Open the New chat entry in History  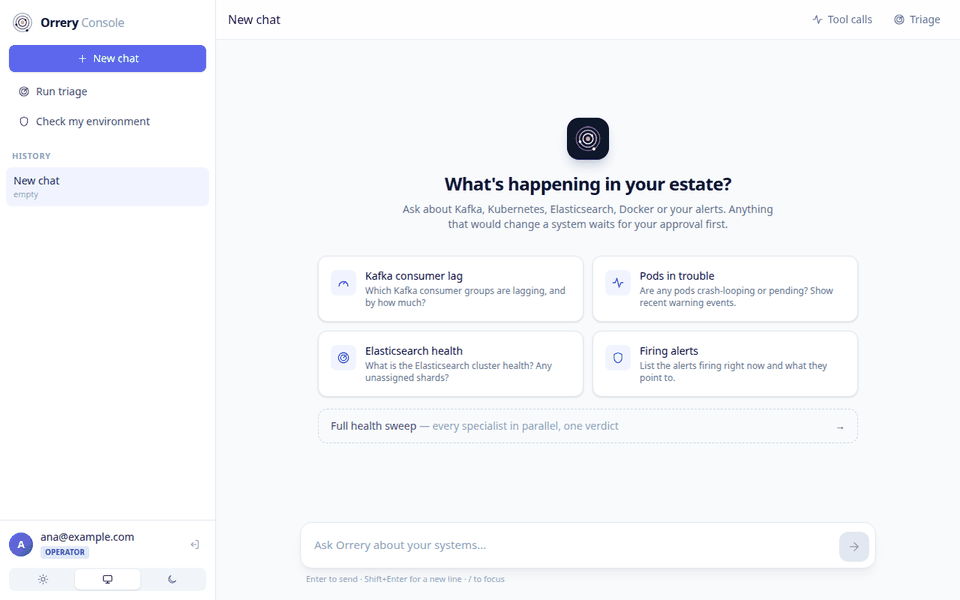[108, 187]
